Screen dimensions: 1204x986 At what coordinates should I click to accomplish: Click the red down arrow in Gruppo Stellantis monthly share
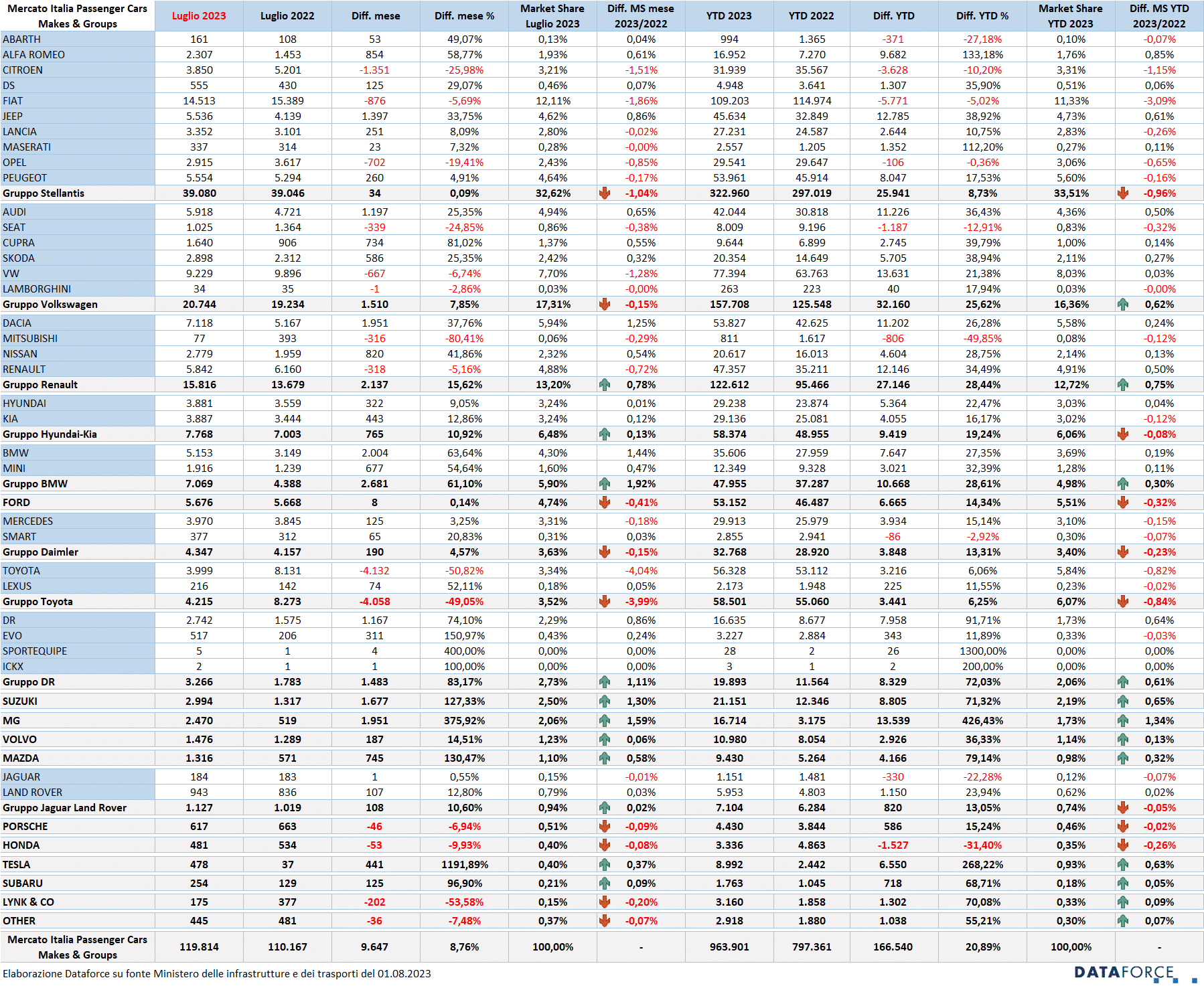605,193
